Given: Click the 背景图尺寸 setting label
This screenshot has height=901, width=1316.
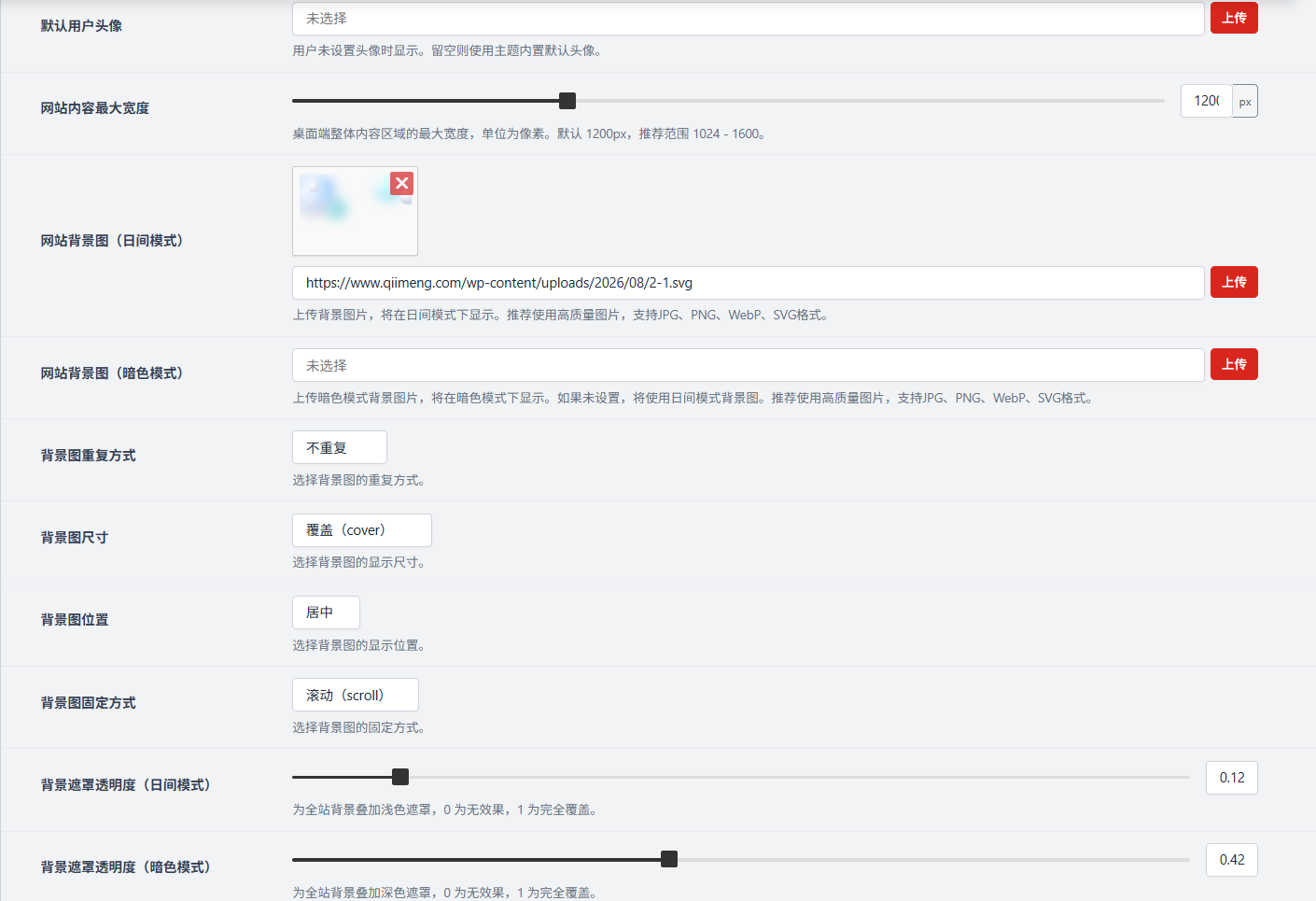Looking at the screenshot, I should tap(74, 537).
